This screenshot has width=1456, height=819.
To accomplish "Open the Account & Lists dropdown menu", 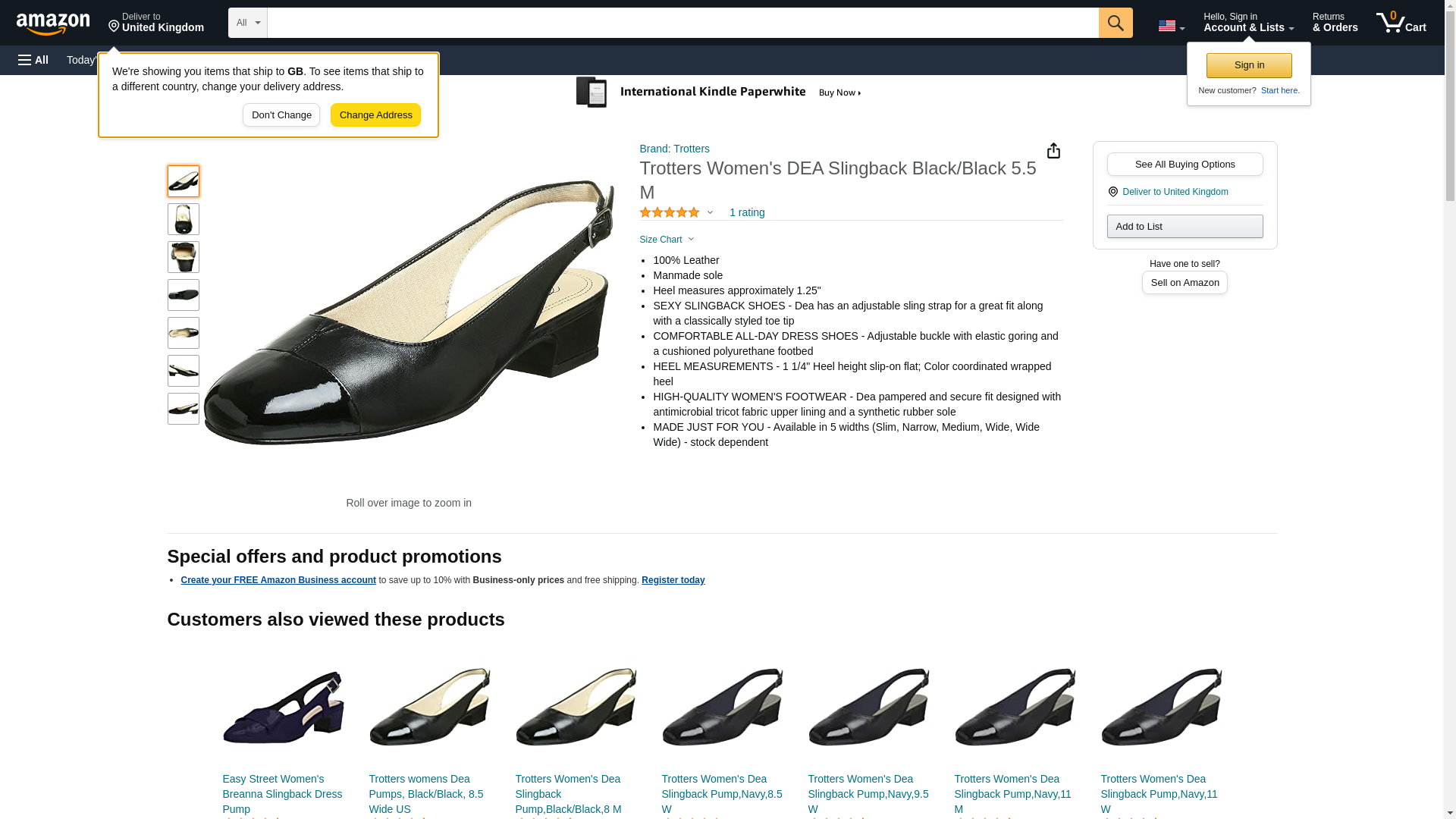I will (x=1248, y=23).
